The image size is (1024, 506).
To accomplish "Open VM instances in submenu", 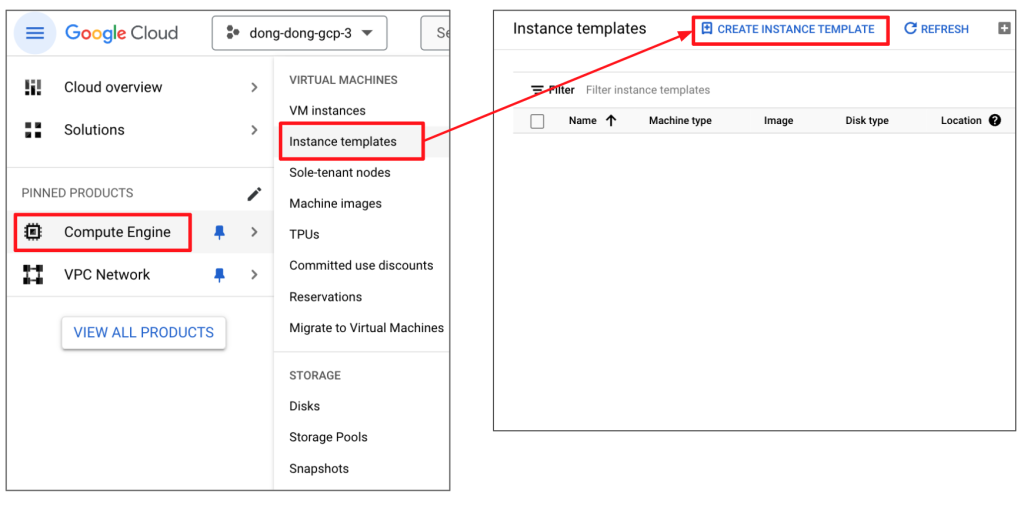I will point(327,111).
